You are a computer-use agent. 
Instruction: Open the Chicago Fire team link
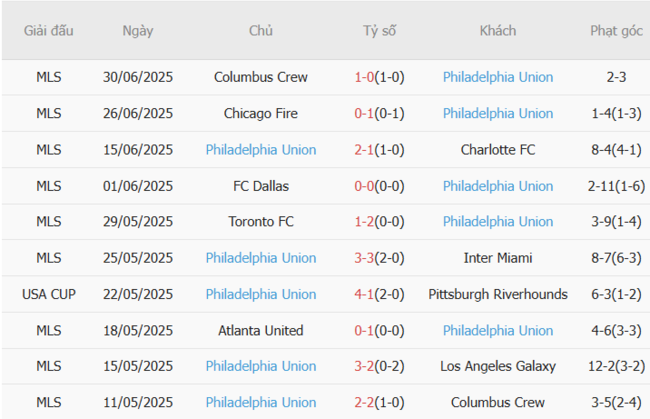click(261, 113)
